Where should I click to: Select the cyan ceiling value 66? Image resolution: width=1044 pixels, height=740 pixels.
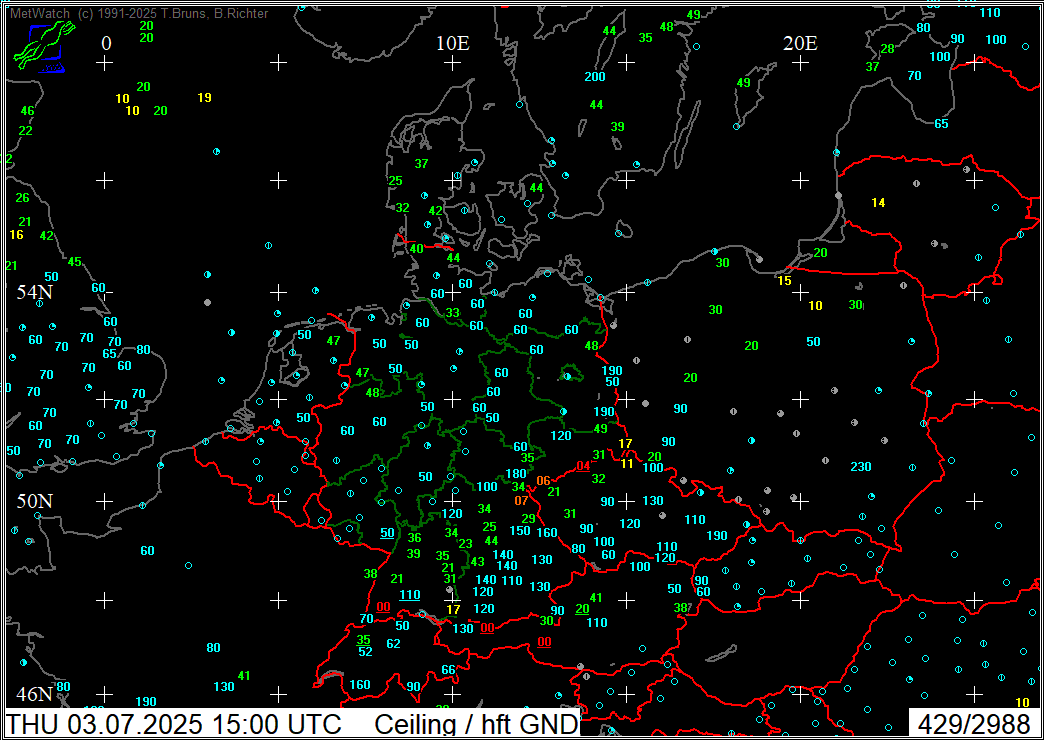448,670
